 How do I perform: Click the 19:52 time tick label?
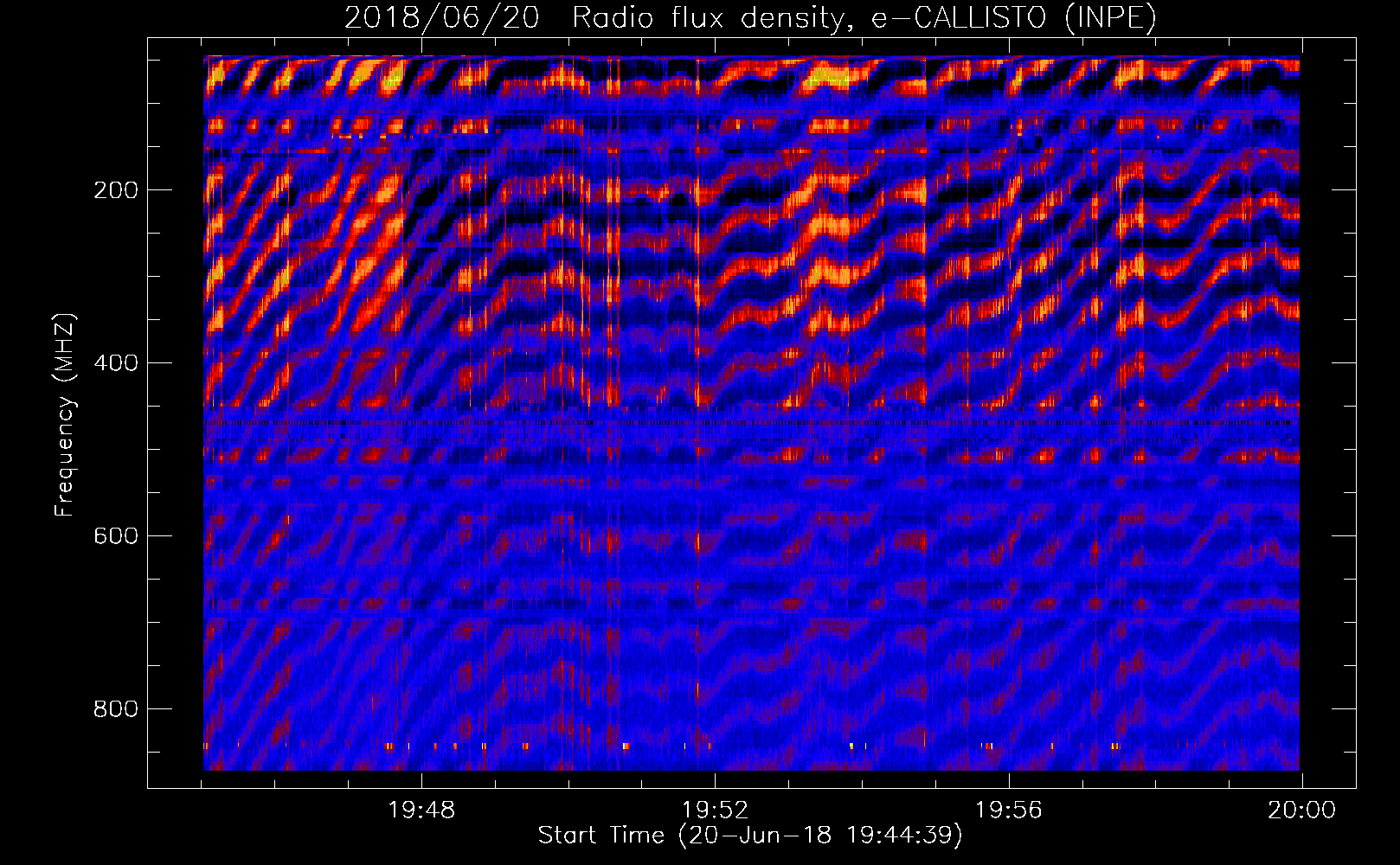pyautogui.click(x=715, y=811)
